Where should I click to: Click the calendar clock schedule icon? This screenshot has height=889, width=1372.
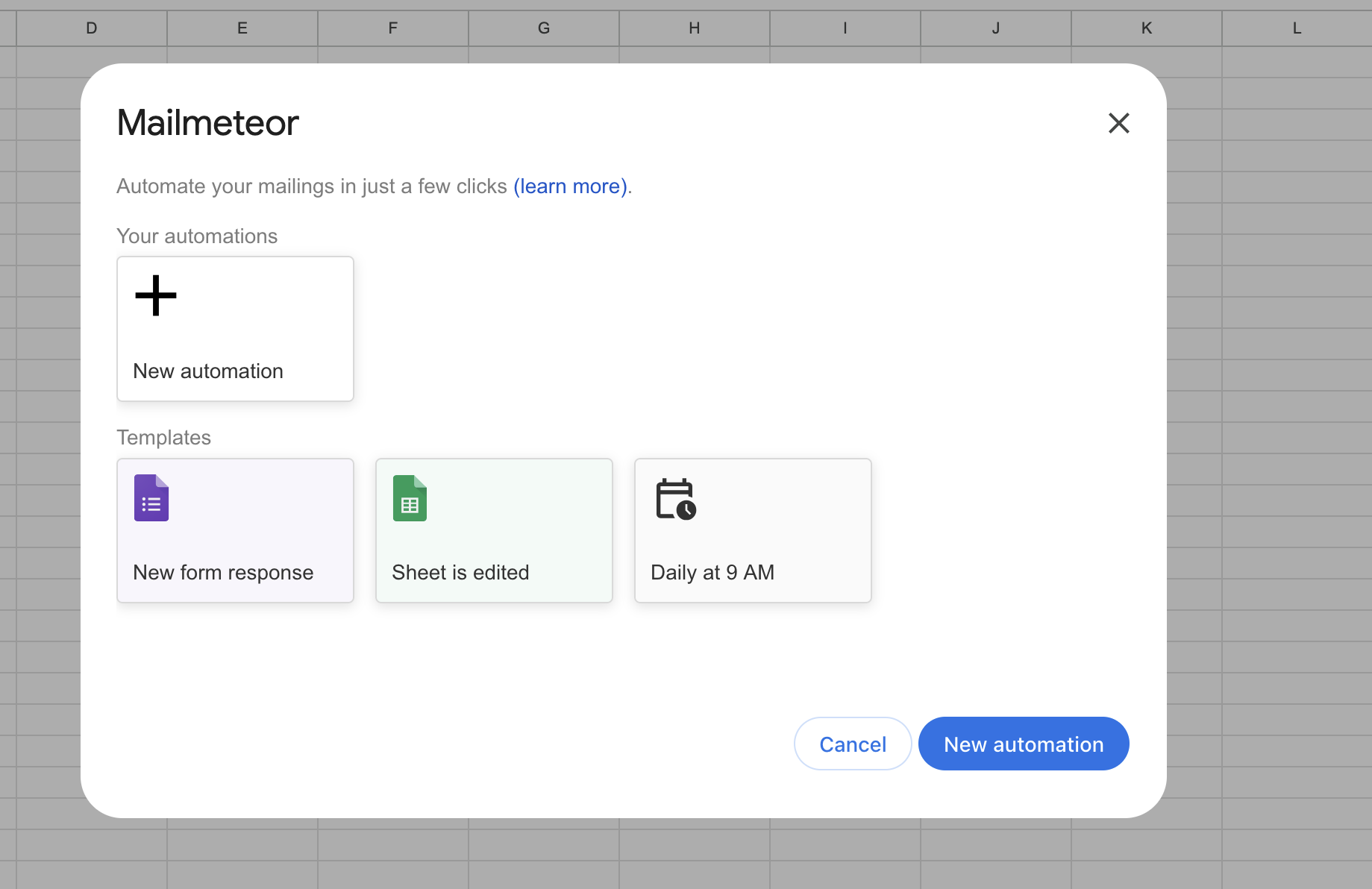tap(676, 499)
